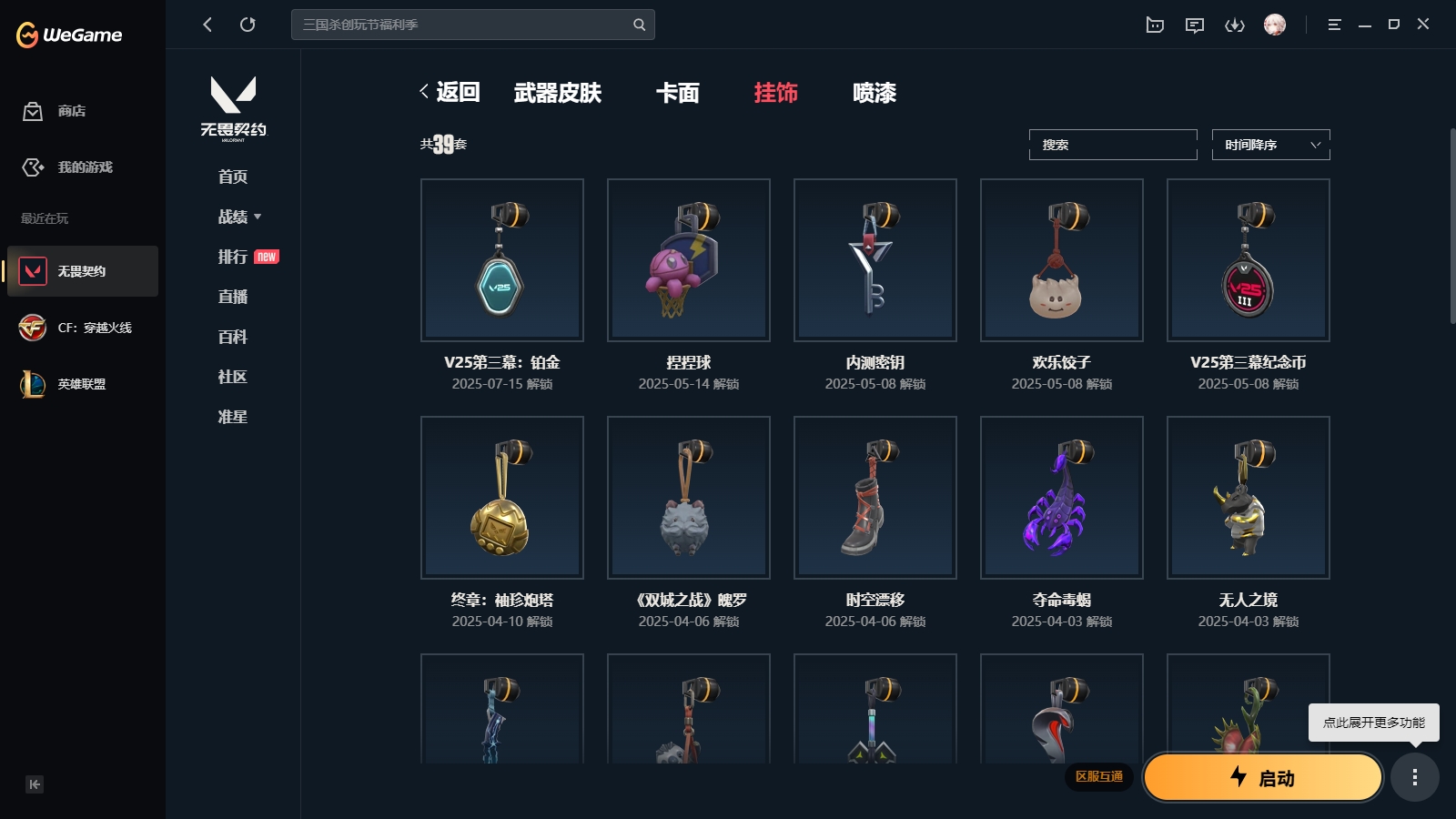The height and width of the screenshot is (819, 1456).
Task: Open more functions three-dot button
Action: [x=1415, y=777]
